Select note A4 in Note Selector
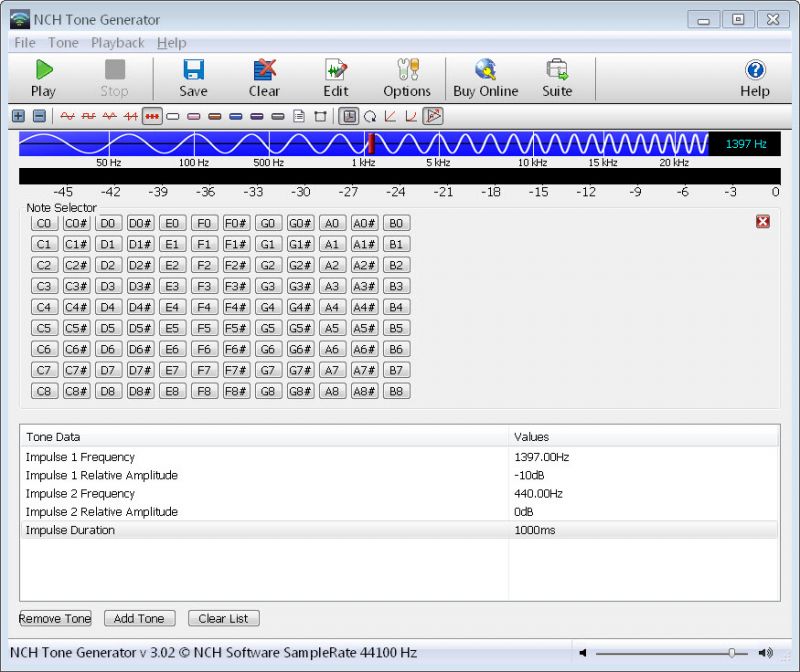Image resolution: width=800 pixels, height=672 pixels. [x=332, y=307]
